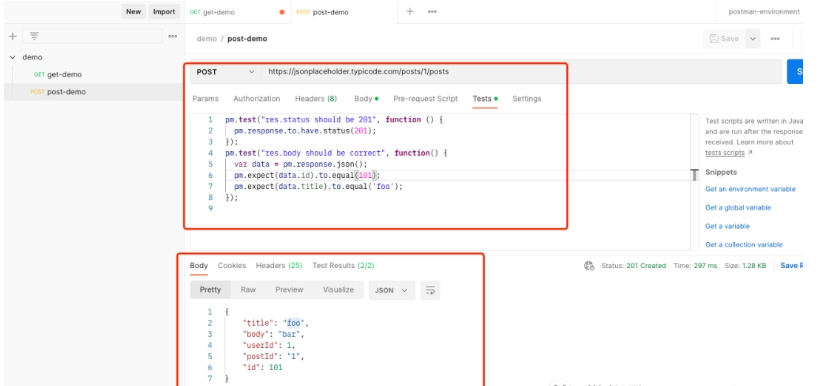Open the JSON format dropdown

click(391, 290)
